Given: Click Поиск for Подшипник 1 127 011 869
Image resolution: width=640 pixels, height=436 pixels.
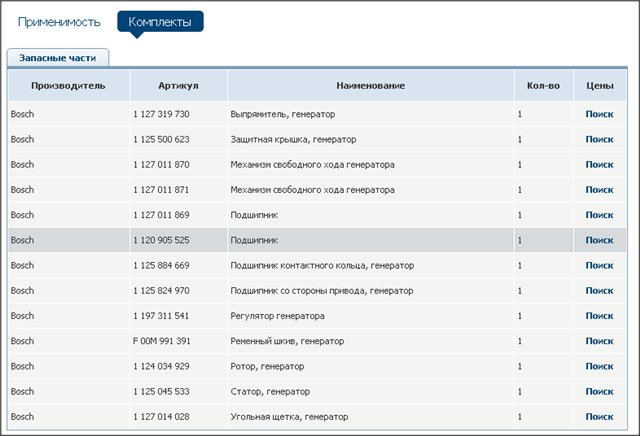Looking at the screenshot, I should [599, 214].
